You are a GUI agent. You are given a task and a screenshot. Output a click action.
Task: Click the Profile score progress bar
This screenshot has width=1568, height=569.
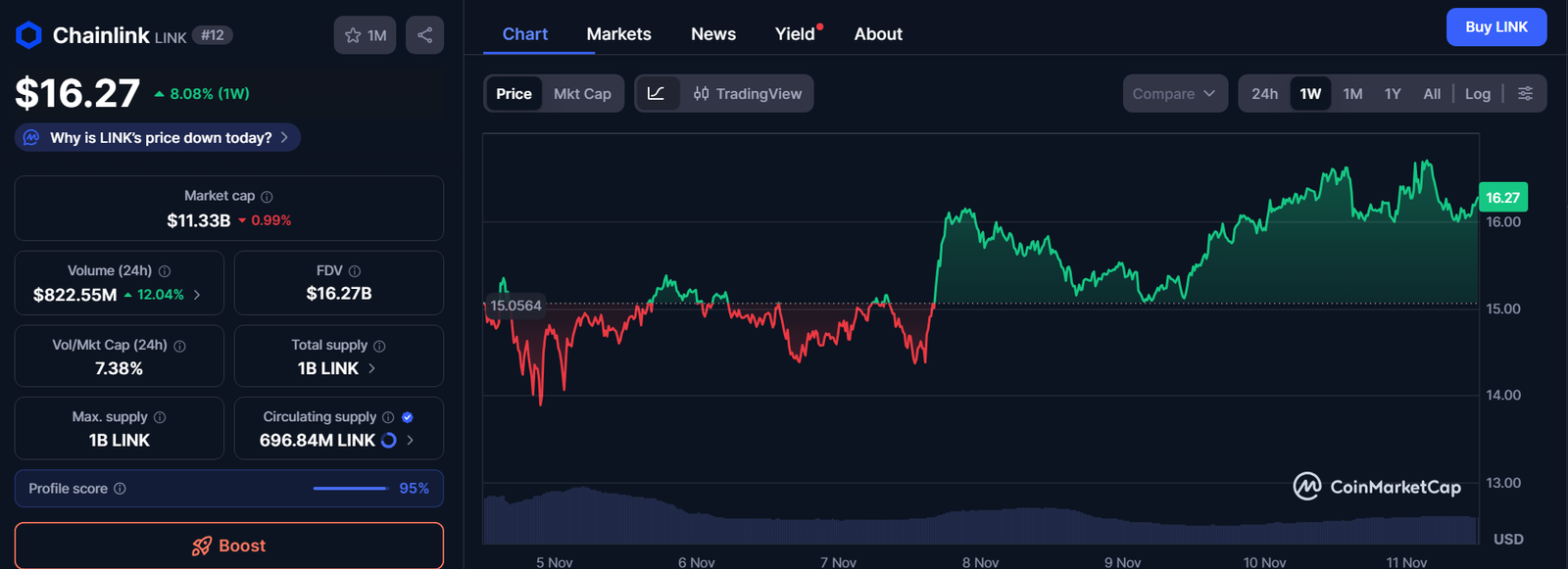(x=350, y=489)
